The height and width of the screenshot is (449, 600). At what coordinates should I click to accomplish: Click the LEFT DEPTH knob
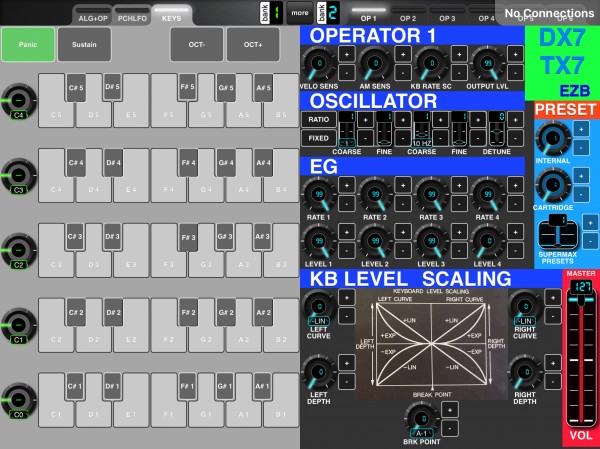coord(319,373)
